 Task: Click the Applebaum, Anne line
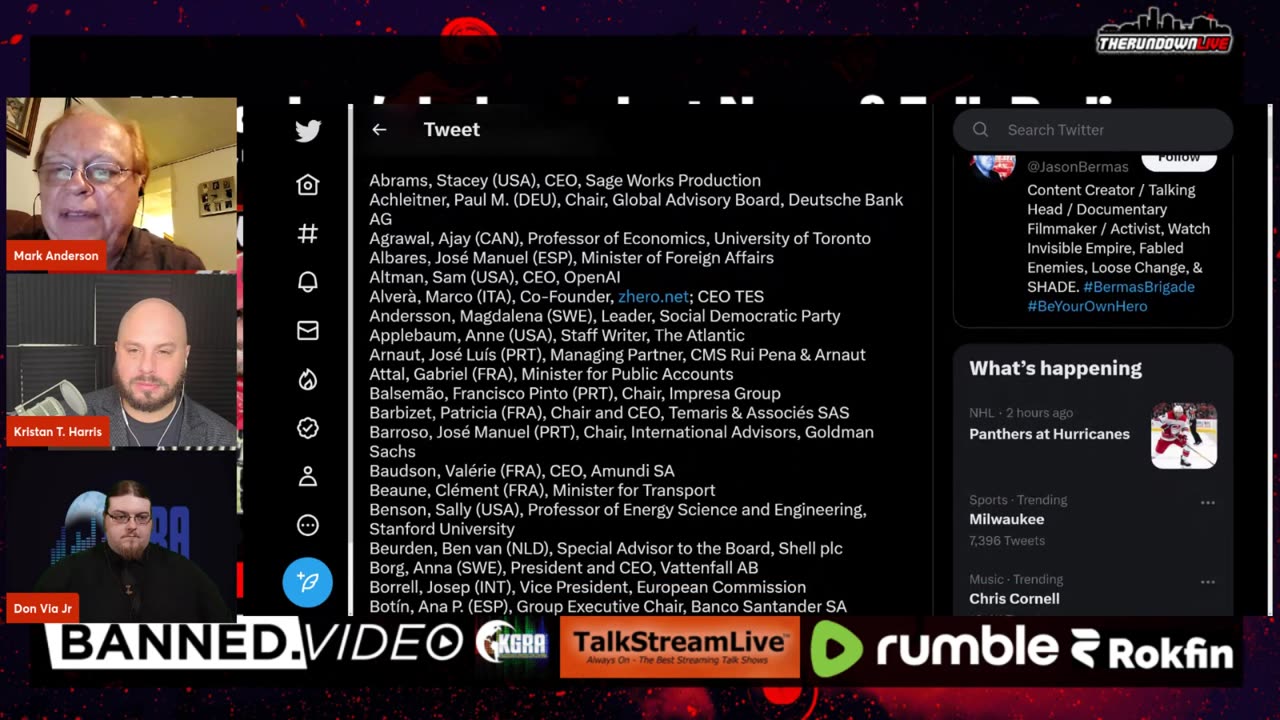(x=557, y=335)
